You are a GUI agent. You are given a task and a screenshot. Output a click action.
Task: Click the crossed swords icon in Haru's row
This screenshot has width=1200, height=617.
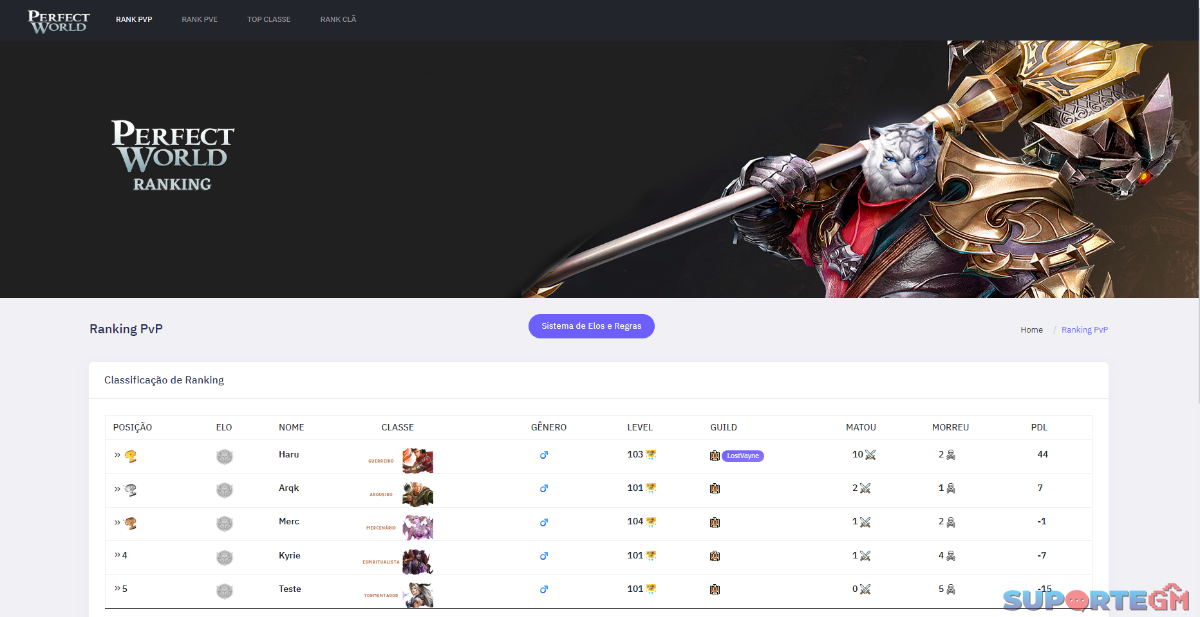click(869, 455)
